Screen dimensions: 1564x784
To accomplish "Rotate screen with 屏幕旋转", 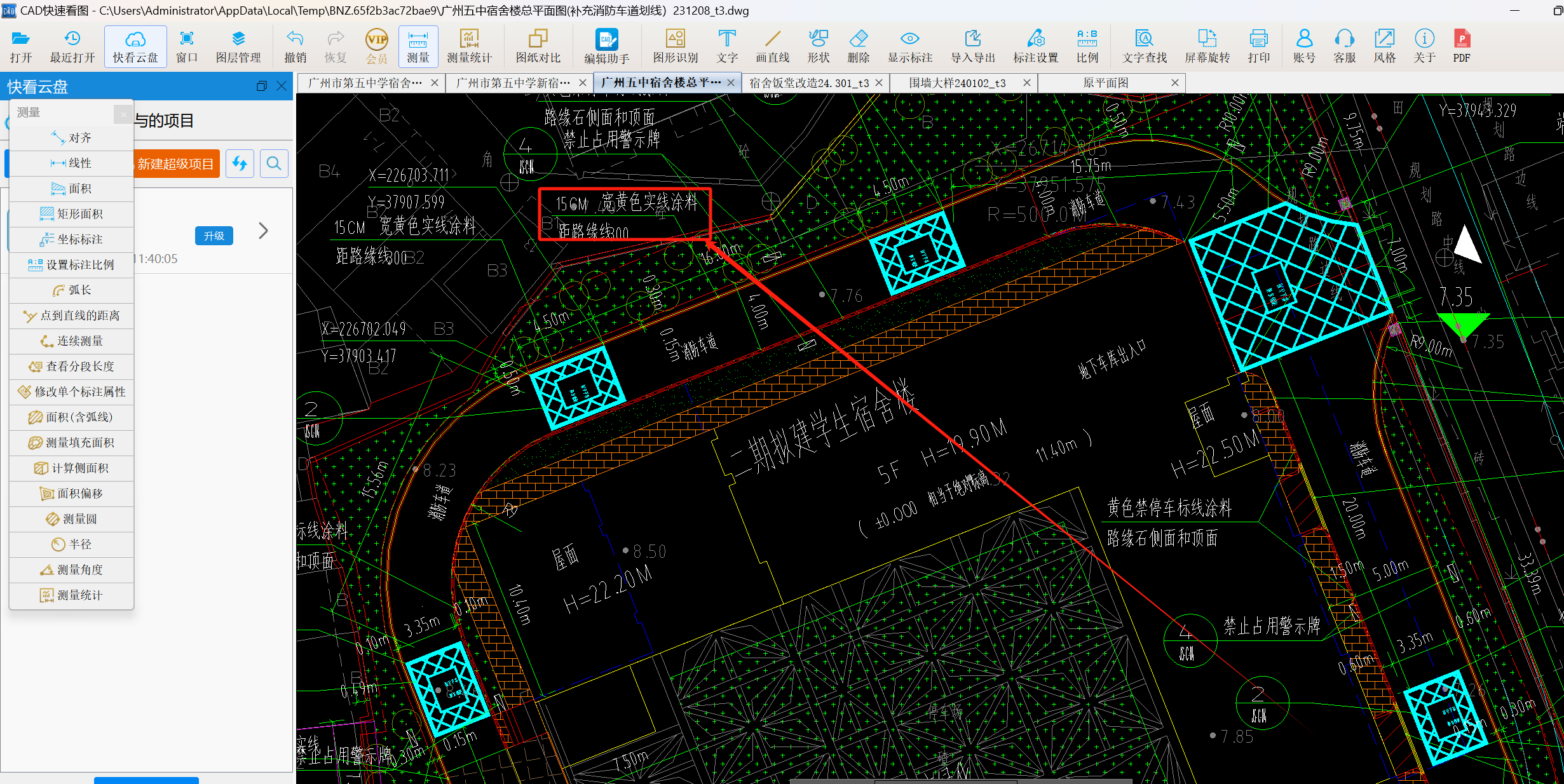I will tap(1207, 46).
